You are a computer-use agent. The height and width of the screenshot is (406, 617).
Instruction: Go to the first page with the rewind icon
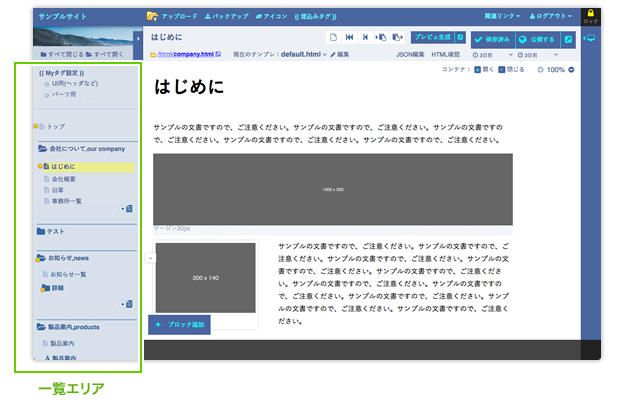349,37
